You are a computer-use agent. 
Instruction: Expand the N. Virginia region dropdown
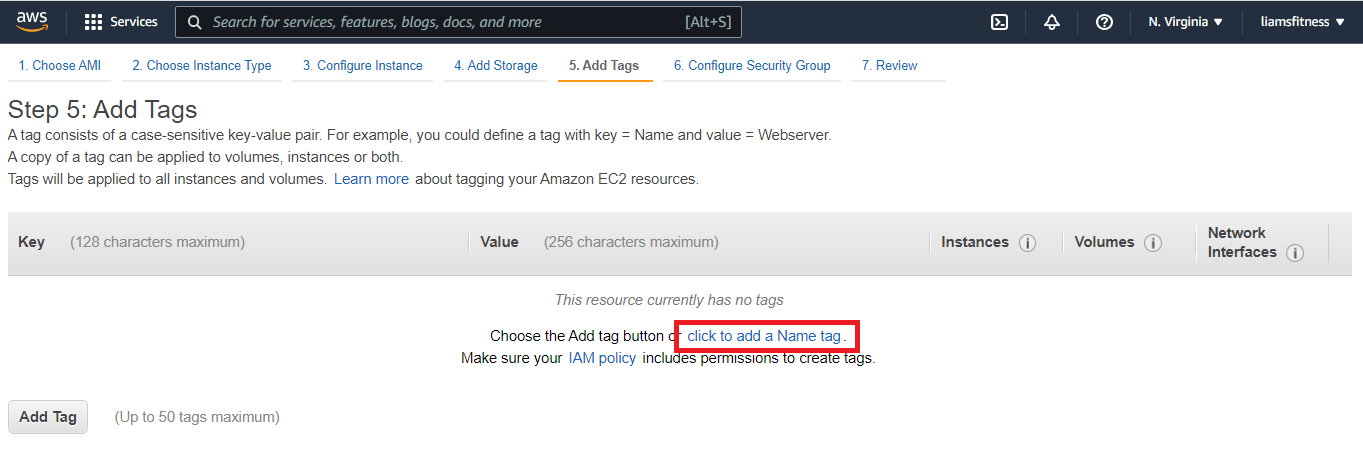point(1185,22)
